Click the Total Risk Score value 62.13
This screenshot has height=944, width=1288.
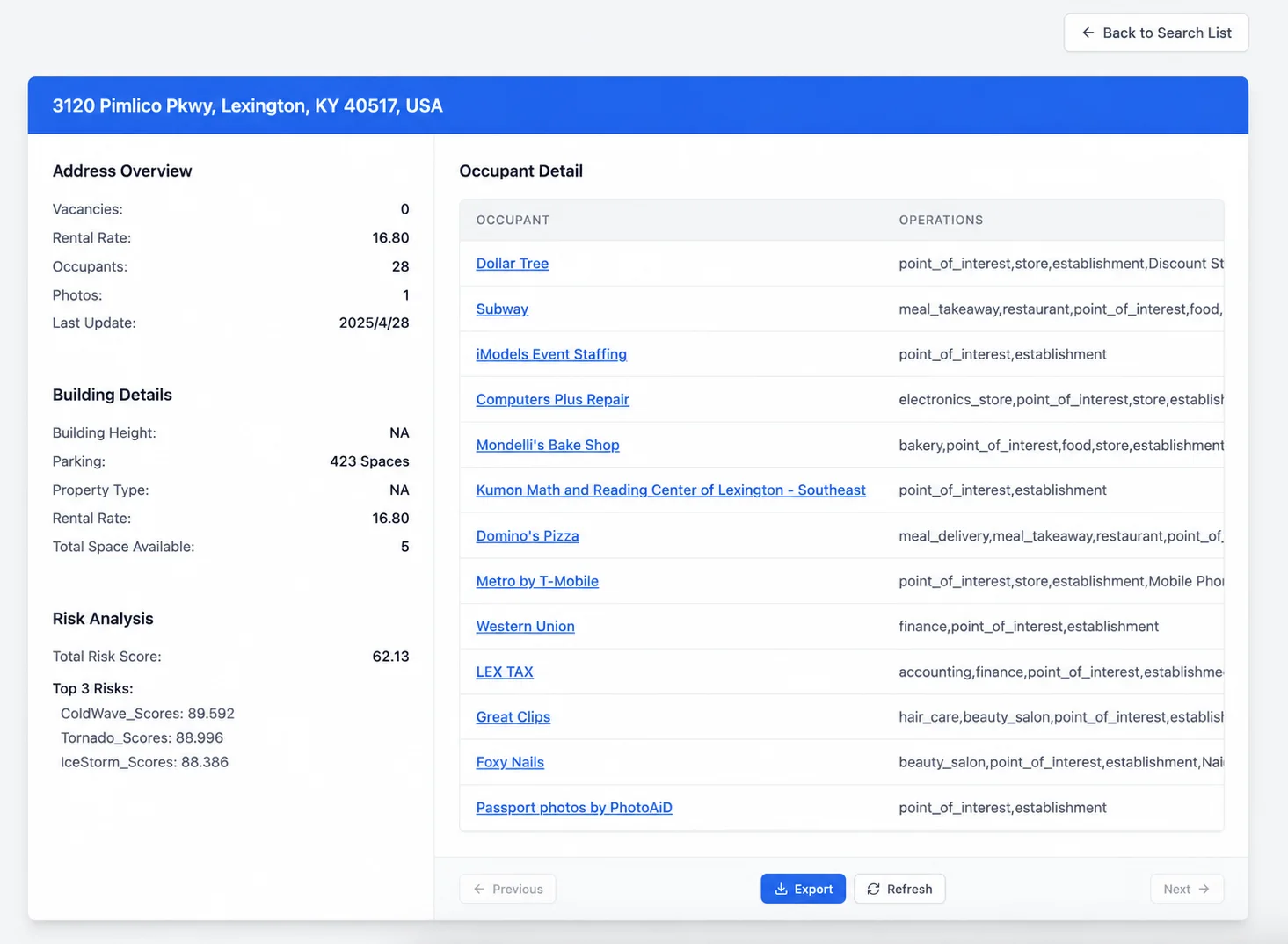point(390,657)
